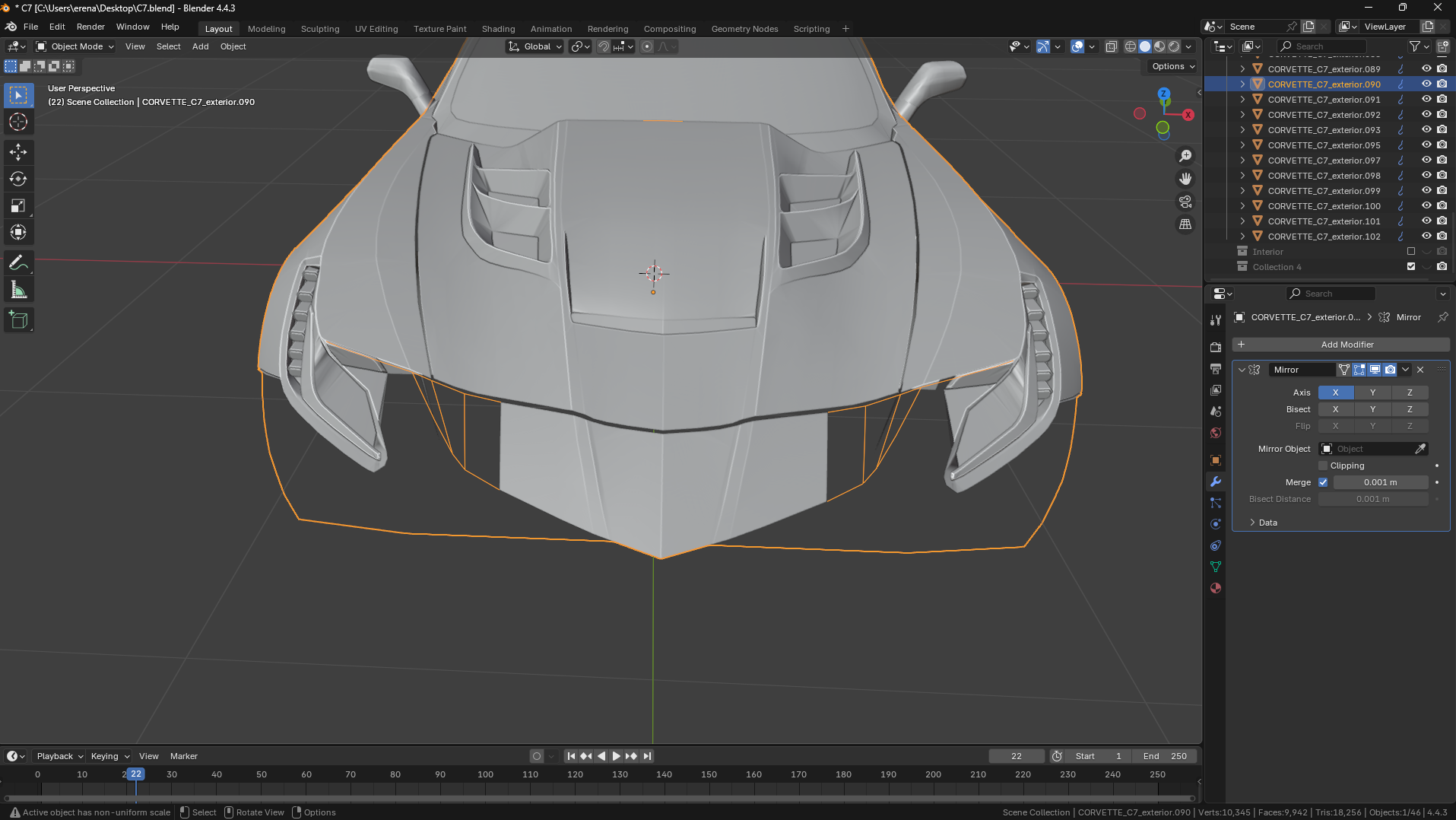Select the Move tool in toolbar
Screen dimensions: 1456x820
coord(18,152)
